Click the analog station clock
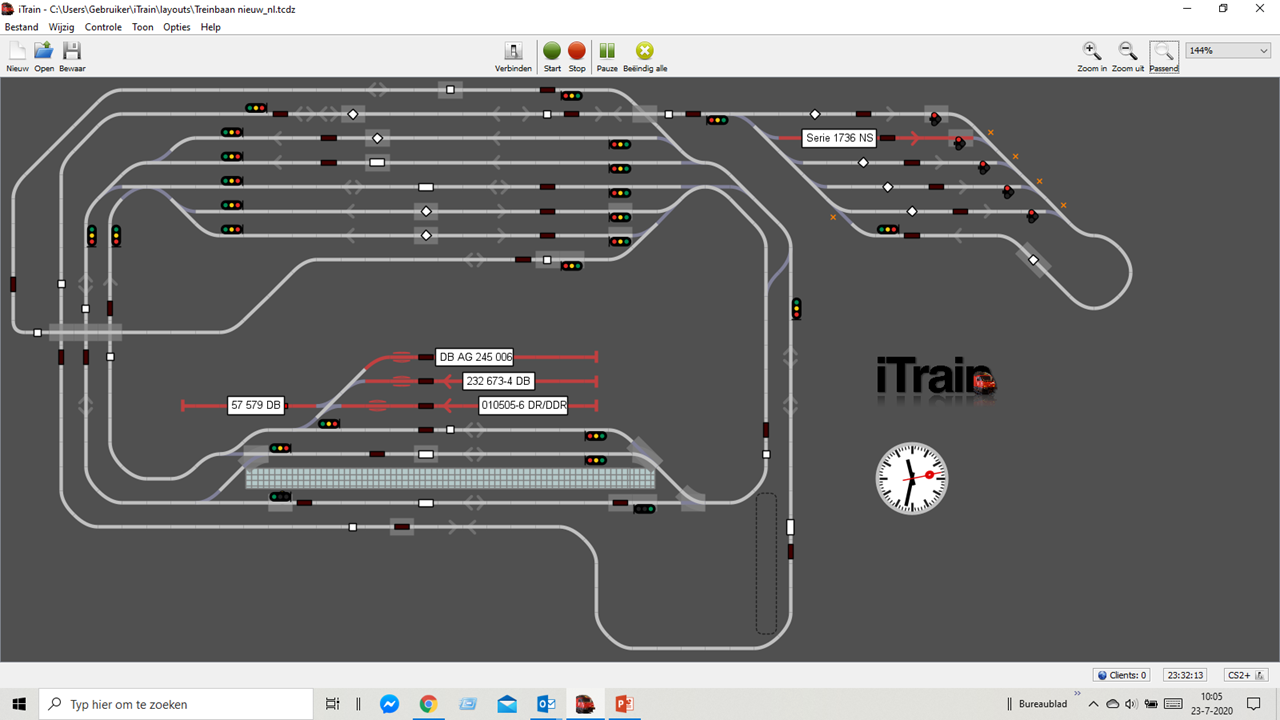The width and height of the screenshot is (1280, 720). [911, 478]
